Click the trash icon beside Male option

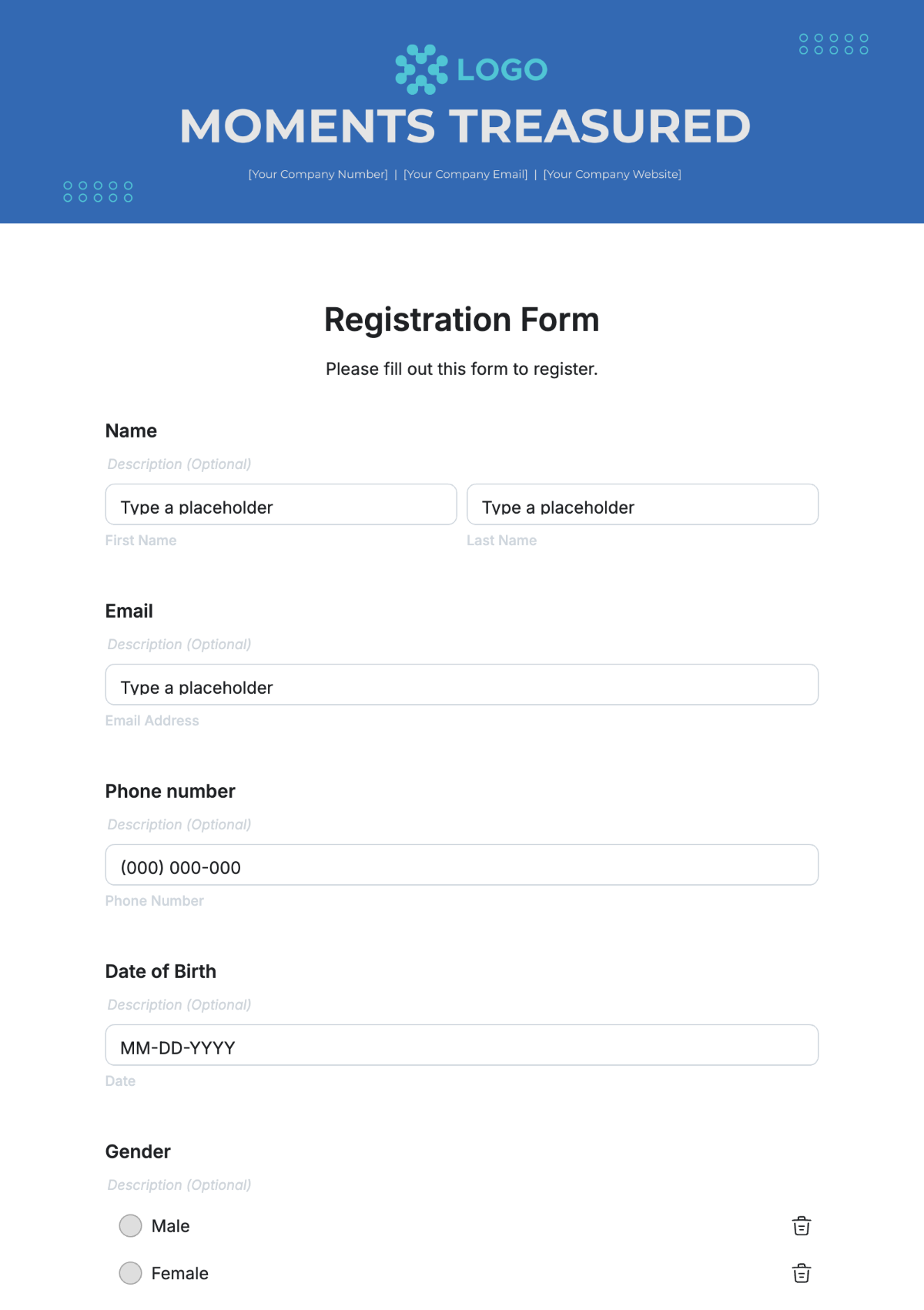(802, 1225)
